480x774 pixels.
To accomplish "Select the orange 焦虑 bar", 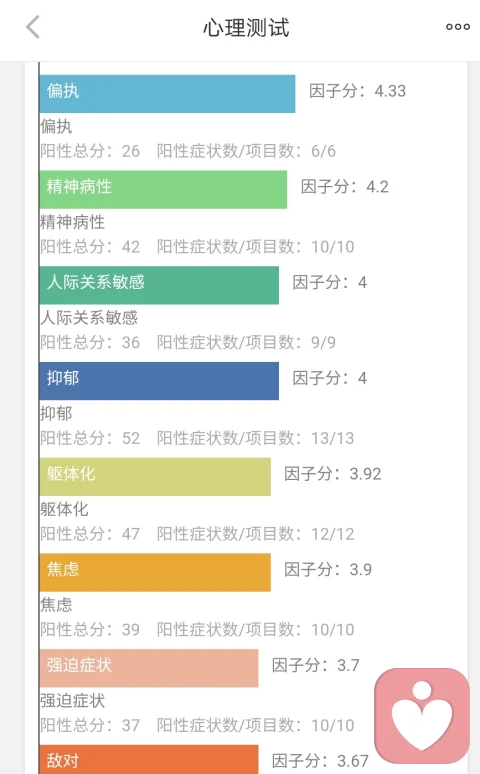I will [155, 573].
